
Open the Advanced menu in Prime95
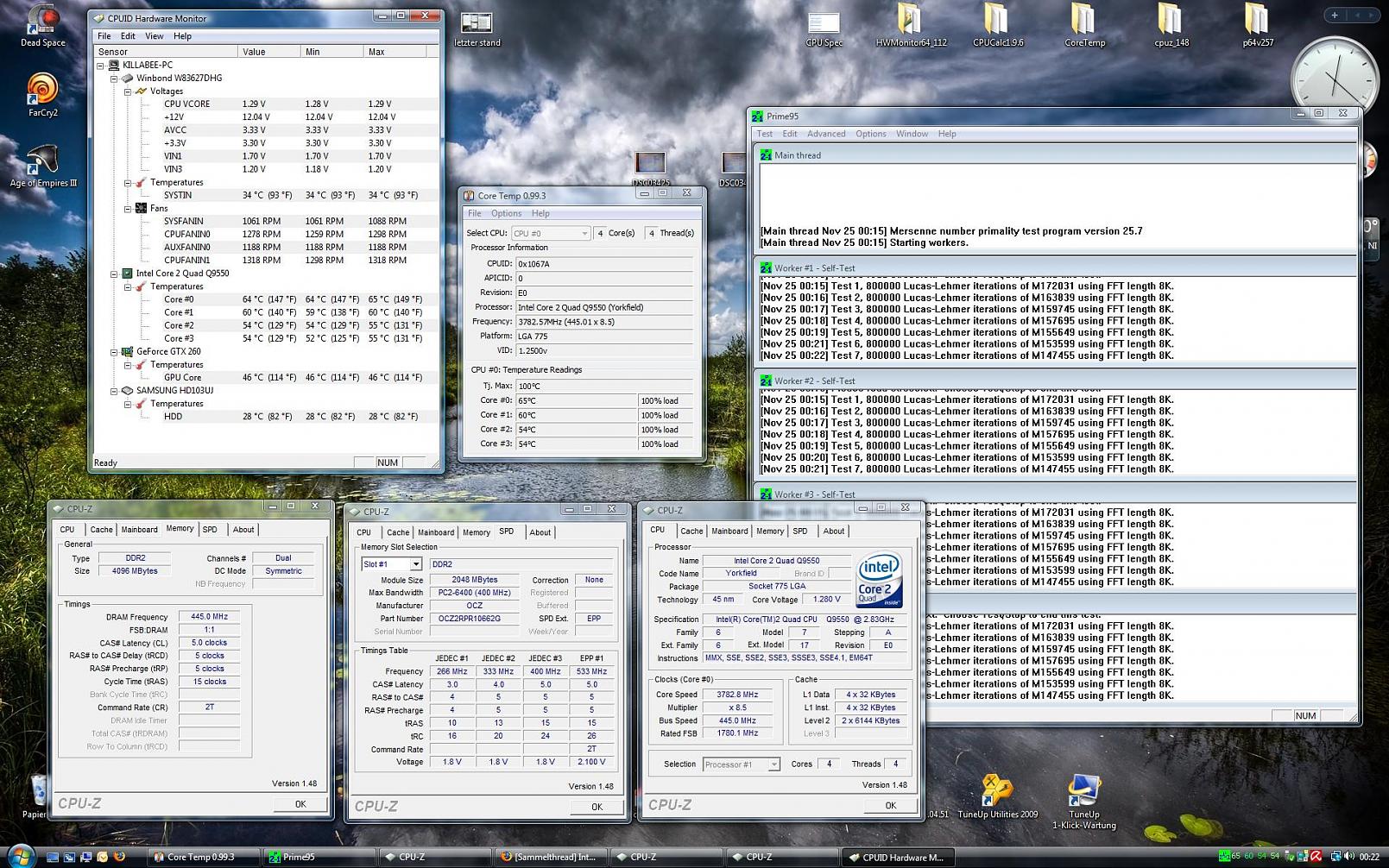[826, 134]
